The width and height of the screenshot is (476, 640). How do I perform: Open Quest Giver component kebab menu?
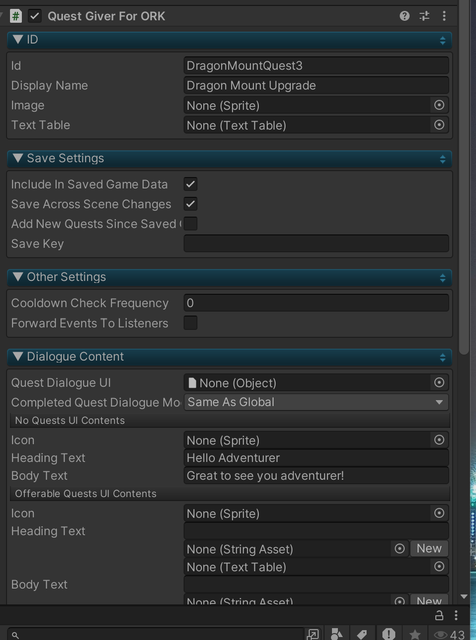(444, 16)
